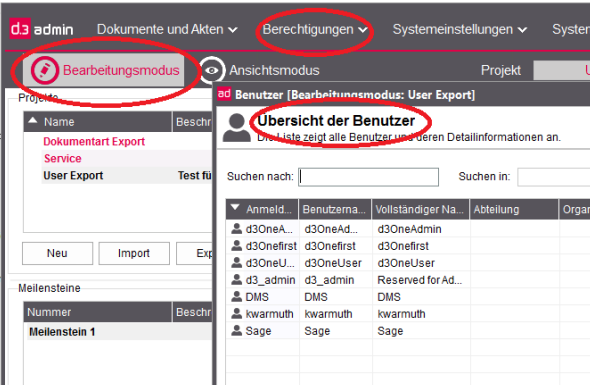Click user icon of d3Onefirst row
Viewport: 590px width, 385px height.
tap(236, 245)
